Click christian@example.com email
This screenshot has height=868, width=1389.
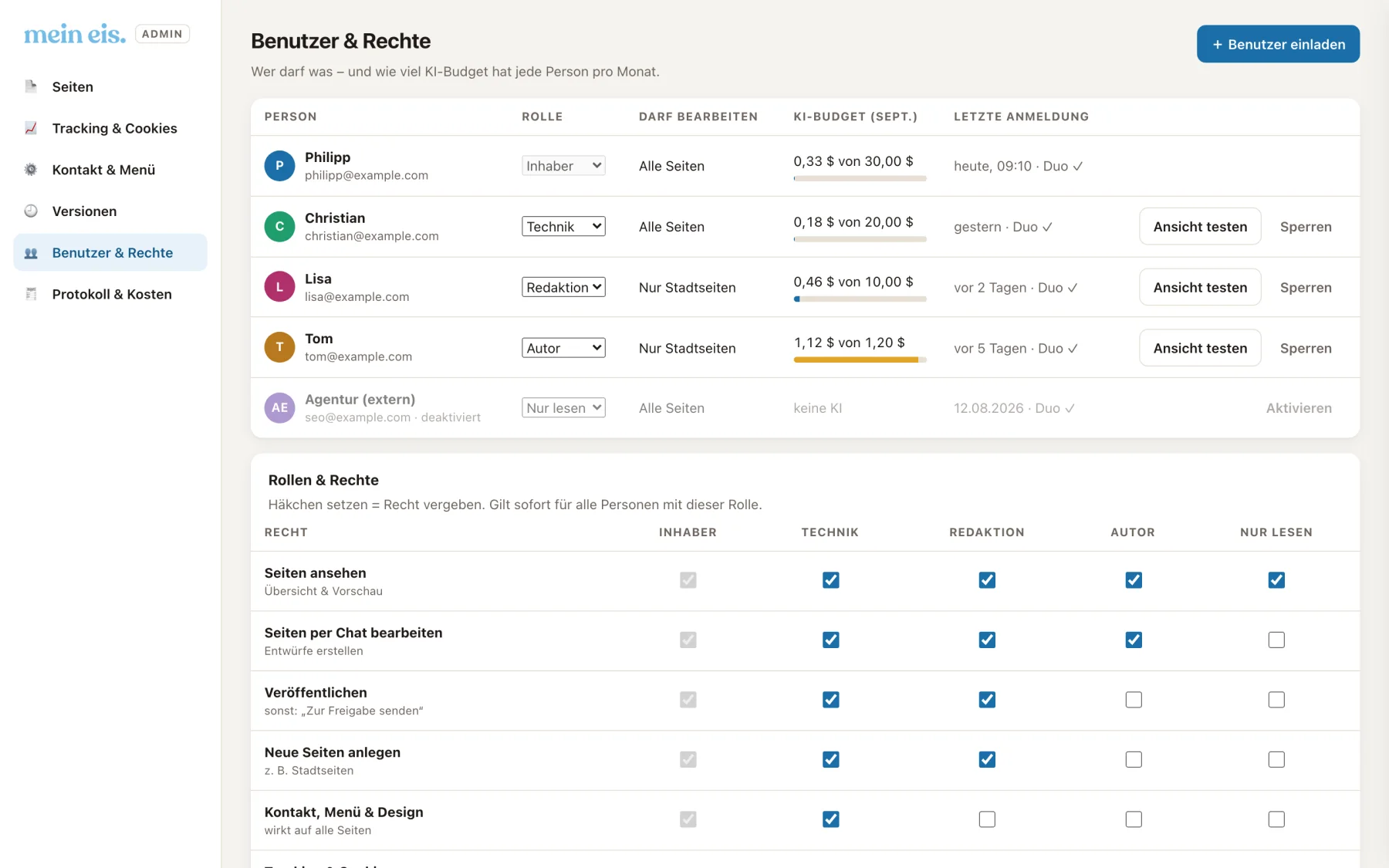point(371,236)
